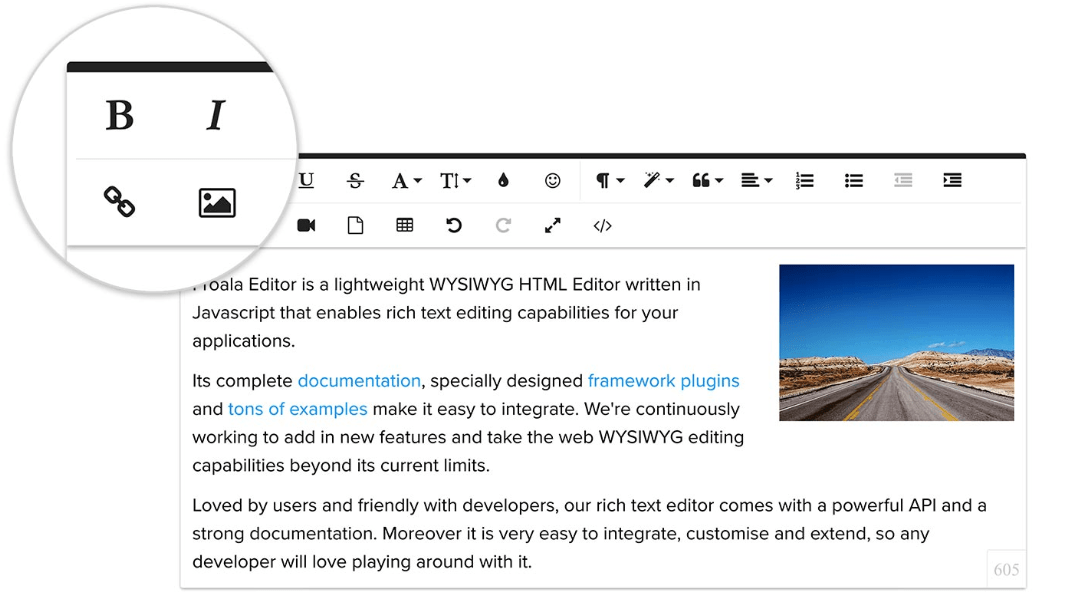Place cursor in 'Loved by users' paragraph
This screenshot has height=607, width=1075.
coord(589,534)
